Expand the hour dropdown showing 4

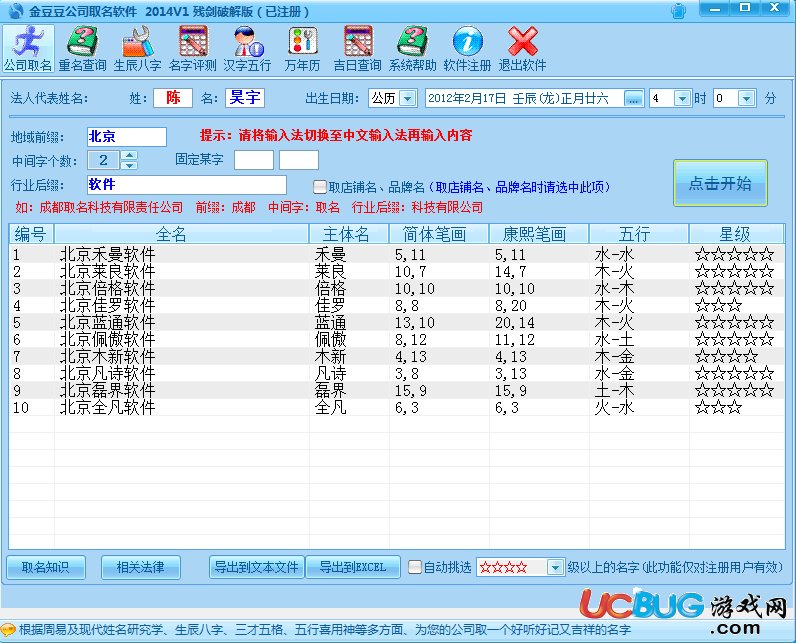coord(682,98)
